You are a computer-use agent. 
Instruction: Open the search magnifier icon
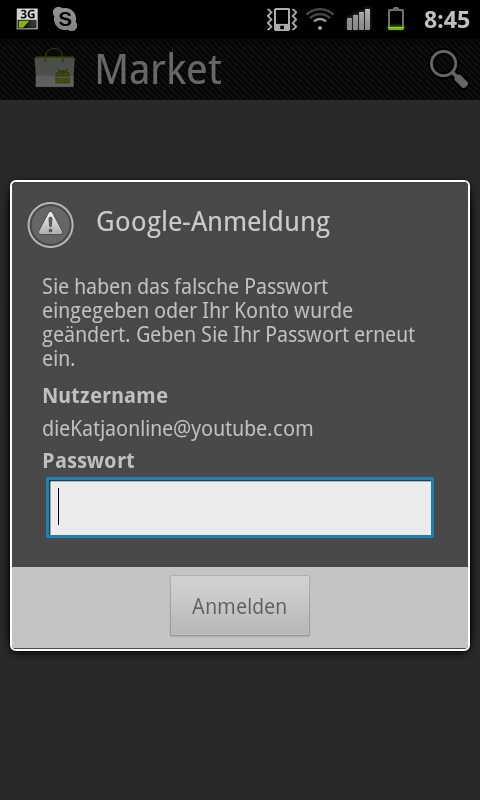point(448,69)
